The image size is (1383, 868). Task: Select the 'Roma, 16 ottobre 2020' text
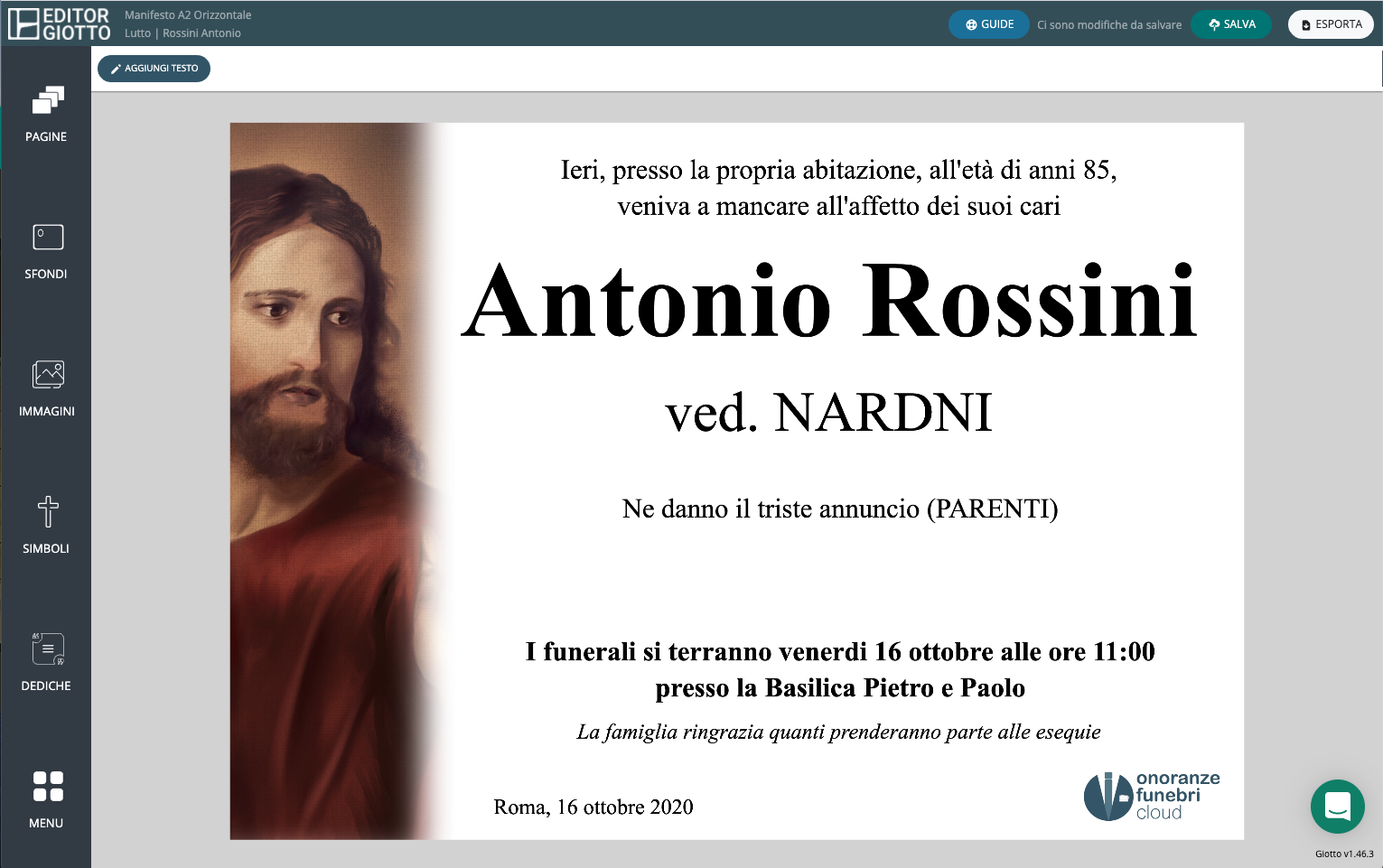(593, 807)
